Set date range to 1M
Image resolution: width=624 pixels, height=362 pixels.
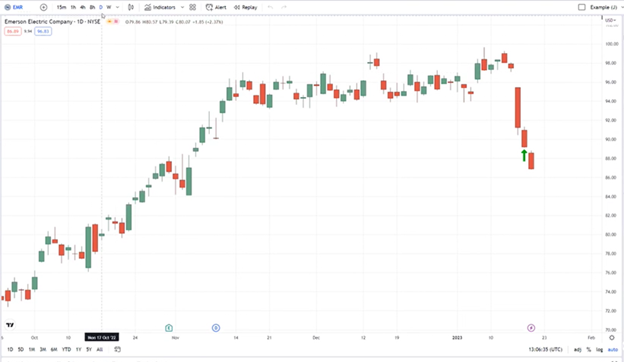tap(32, 349)
